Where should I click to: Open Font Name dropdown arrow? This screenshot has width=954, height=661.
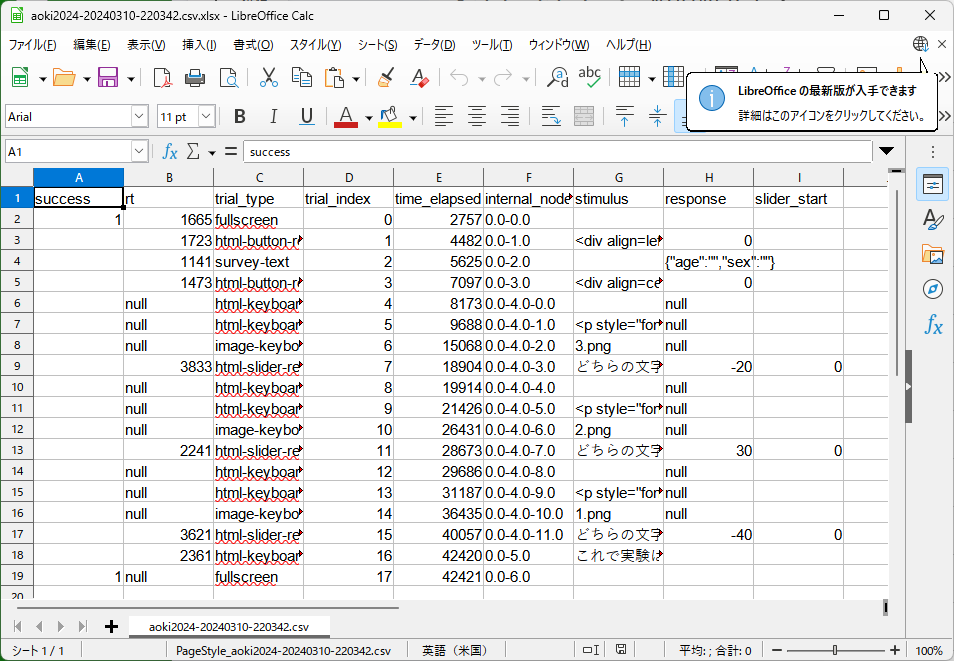(139, 116)
